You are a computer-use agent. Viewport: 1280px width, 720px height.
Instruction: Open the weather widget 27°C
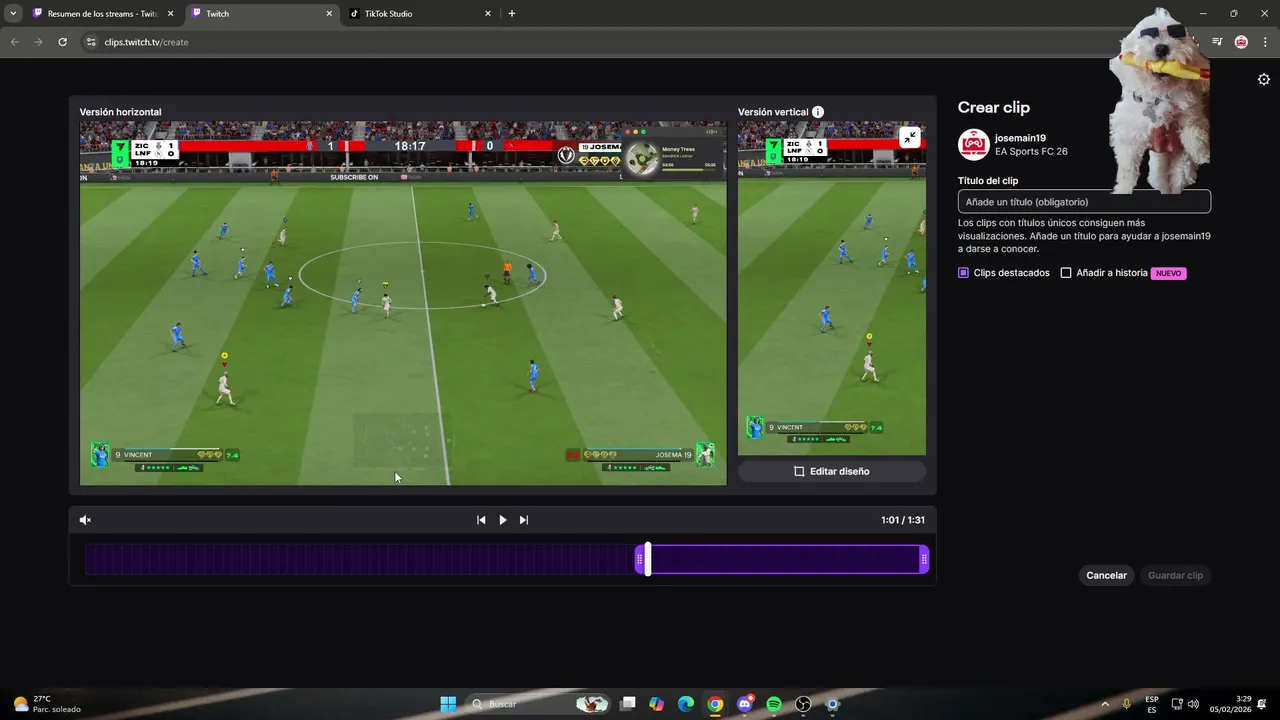46,704
